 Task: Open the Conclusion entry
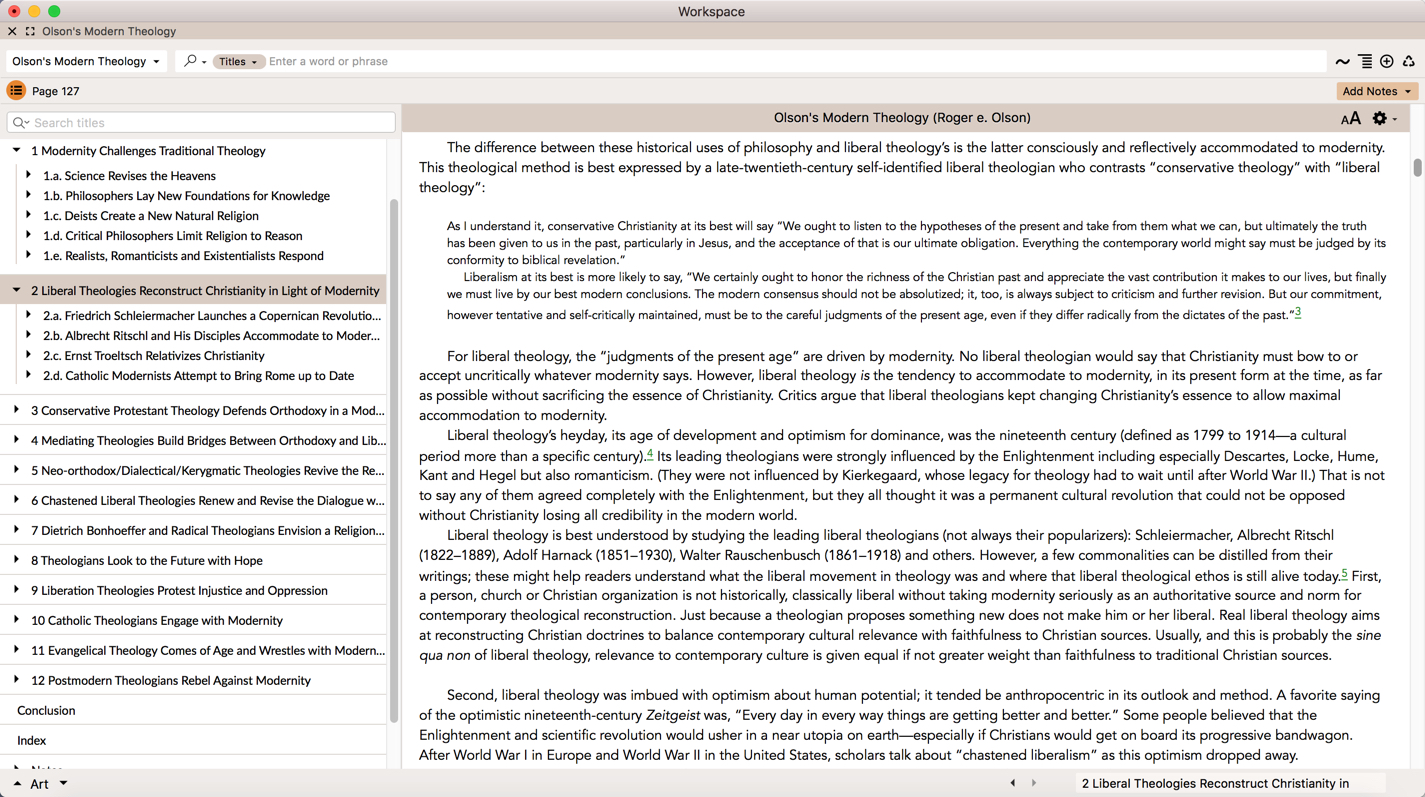46,710
